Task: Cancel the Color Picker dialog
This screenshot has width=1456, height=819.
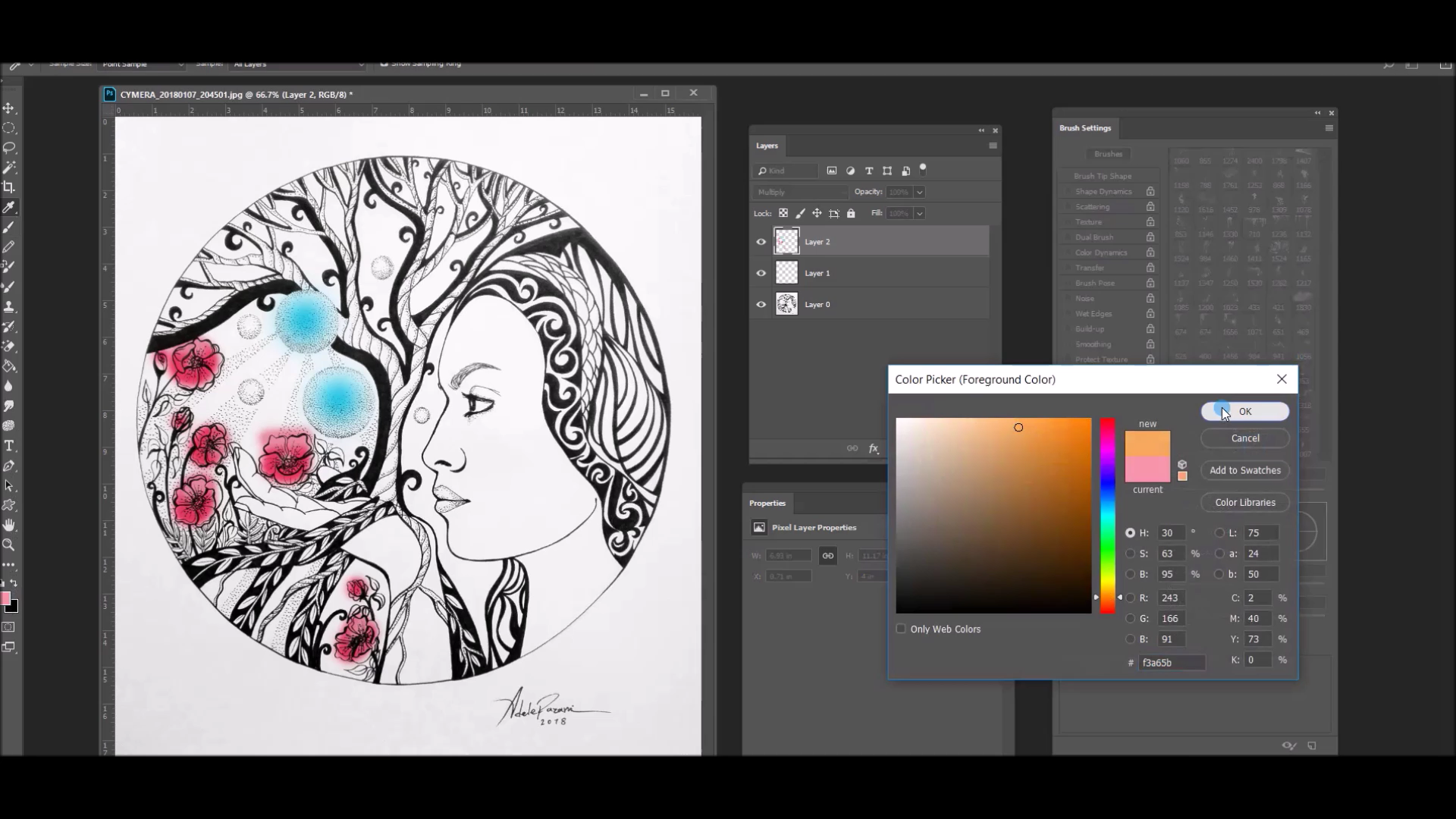Action: tap(1244, 438)
